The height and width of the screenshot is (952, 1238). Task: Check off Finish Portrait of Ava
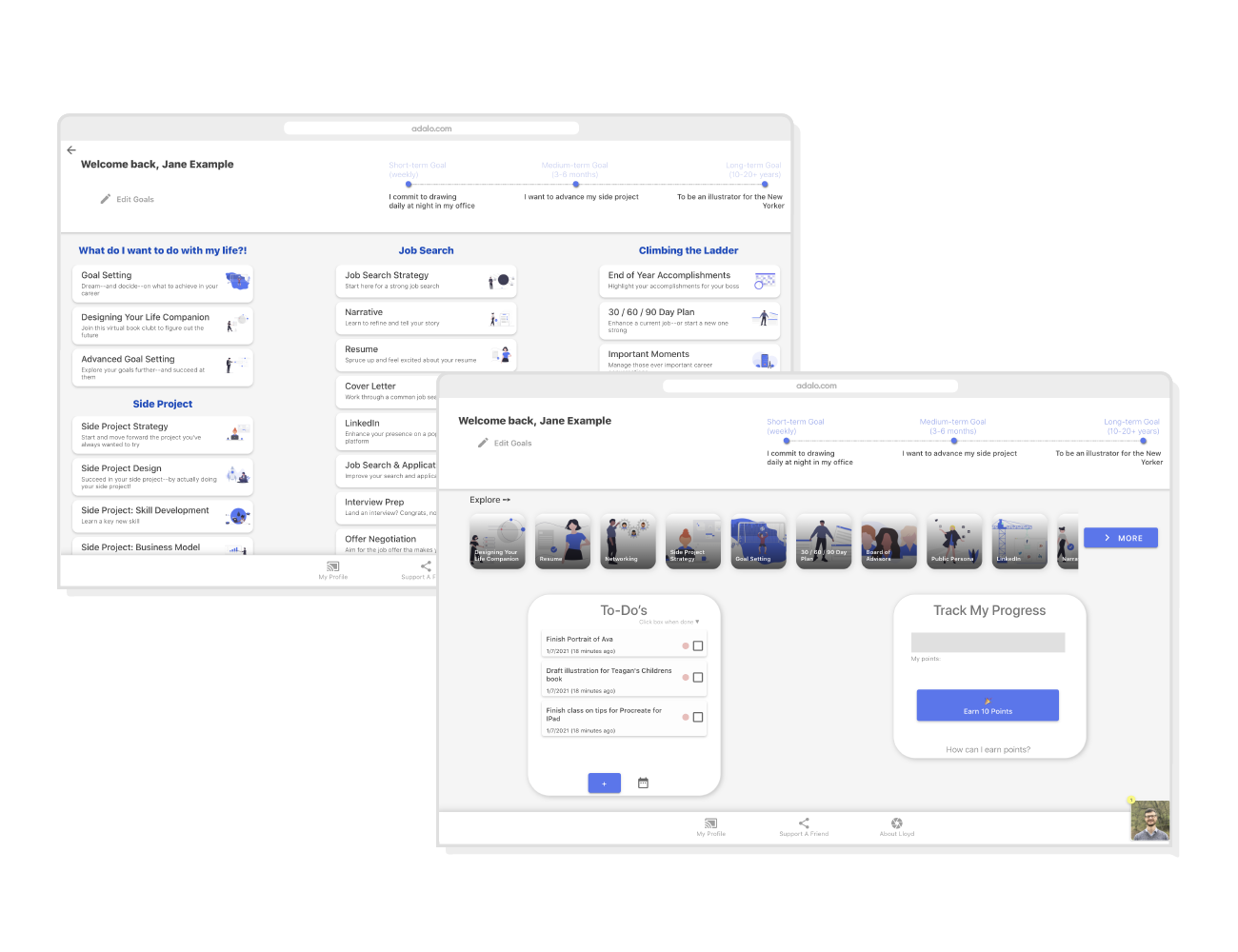(698, 645)
